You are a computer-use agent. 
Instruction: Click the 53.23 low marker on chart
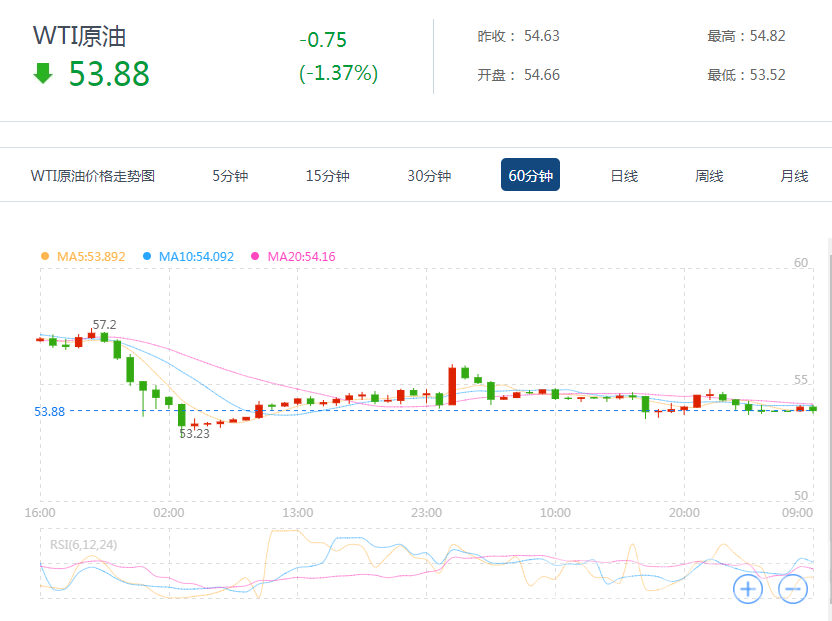point(194,434)
